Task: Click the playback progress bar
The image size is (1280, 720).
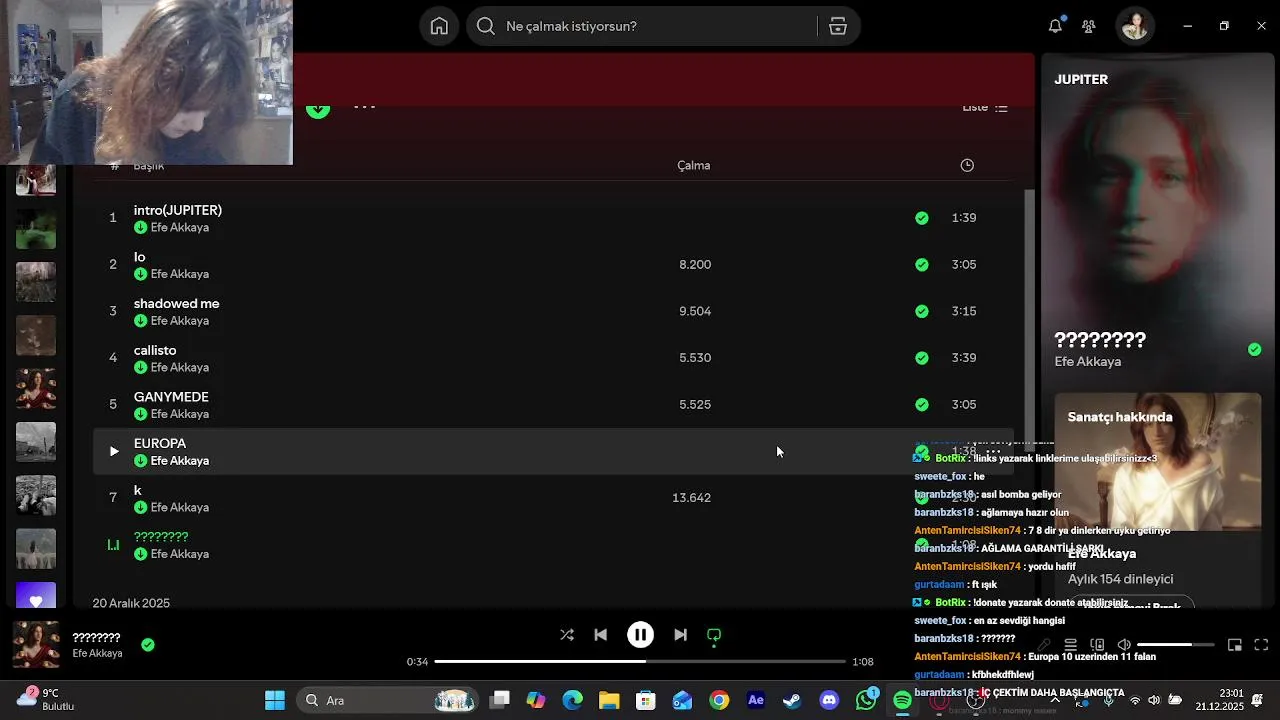Action: tap(640, 661)
